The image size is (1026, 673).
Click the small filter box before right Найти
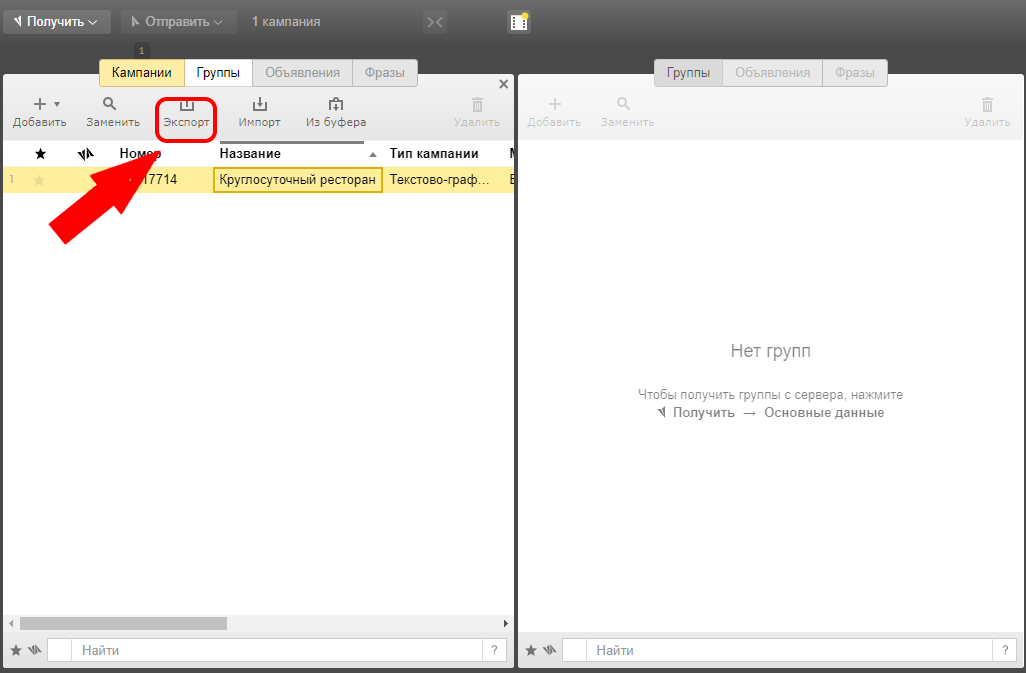574,650
